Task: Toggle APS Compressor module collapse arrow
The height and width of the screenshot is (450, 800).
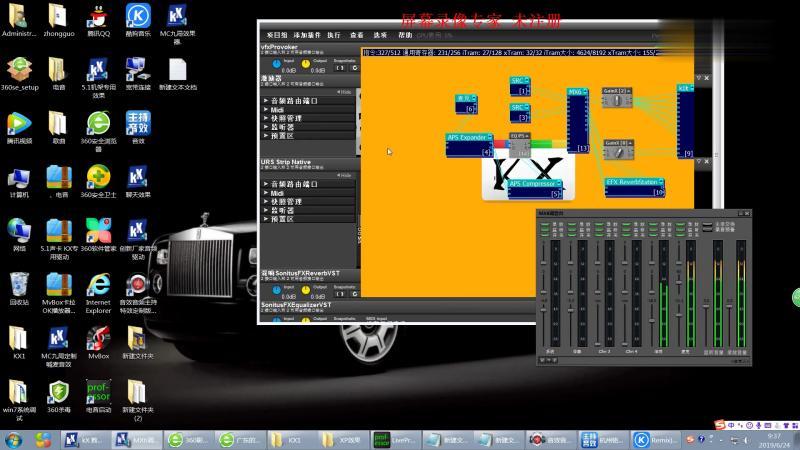Action: [559, 183]
